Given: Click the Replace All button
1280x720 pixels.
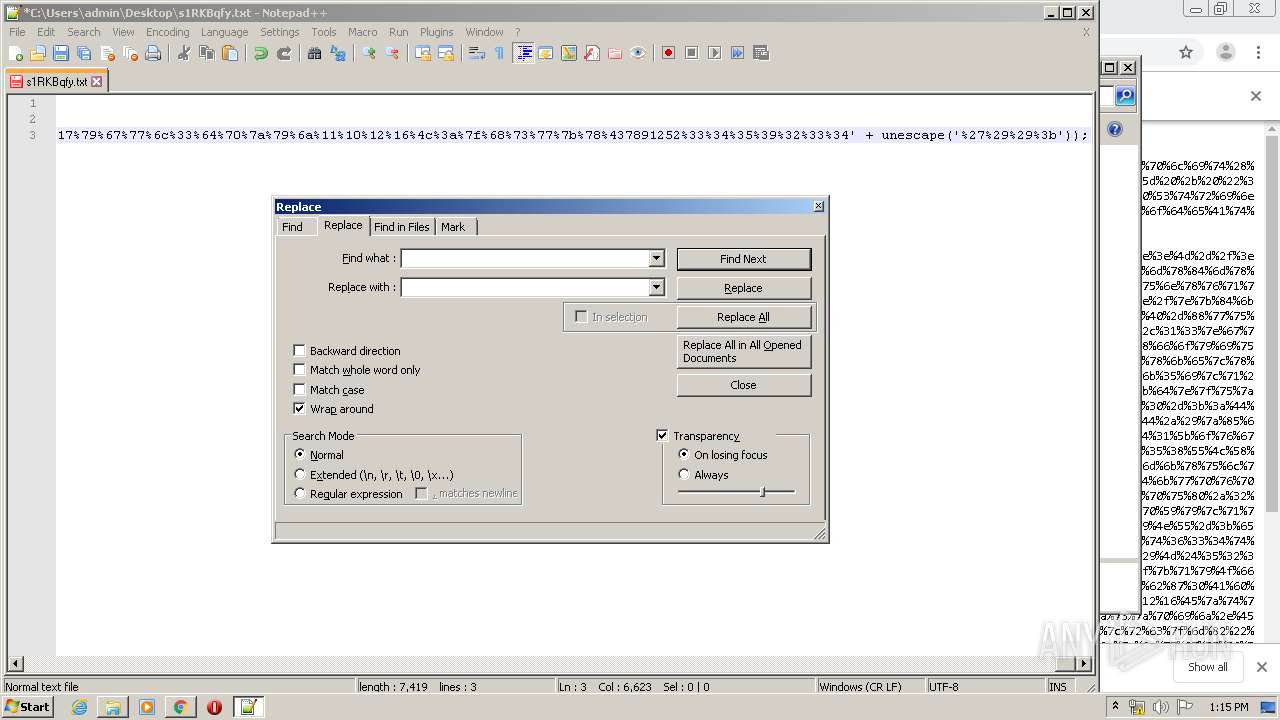Looking at the screenshot, I should [743, 317].
